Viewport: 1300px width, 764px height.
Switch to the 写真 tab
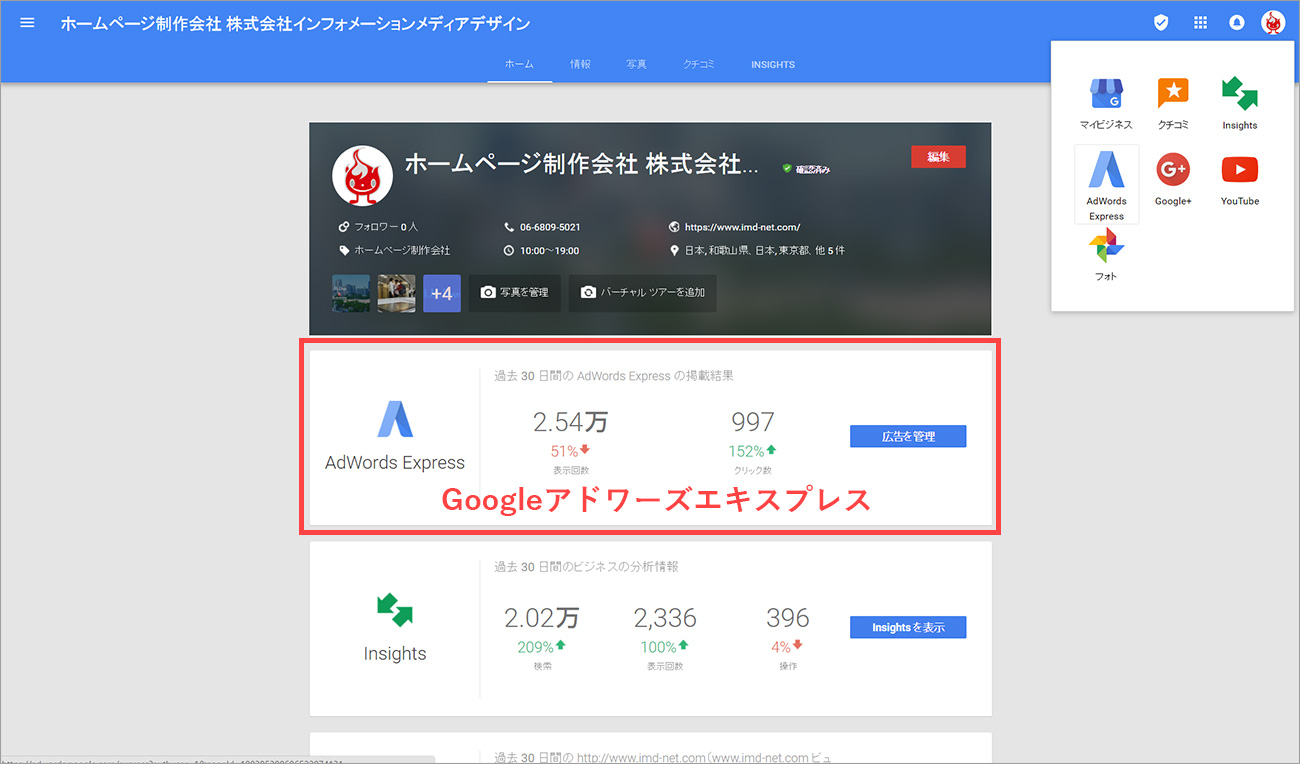click(636, 64)
